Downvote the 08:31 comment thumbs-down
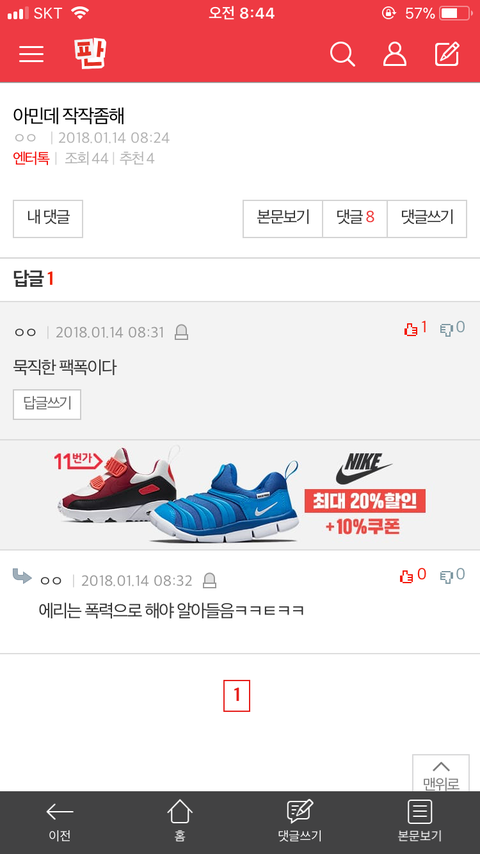 pos(452,328)
